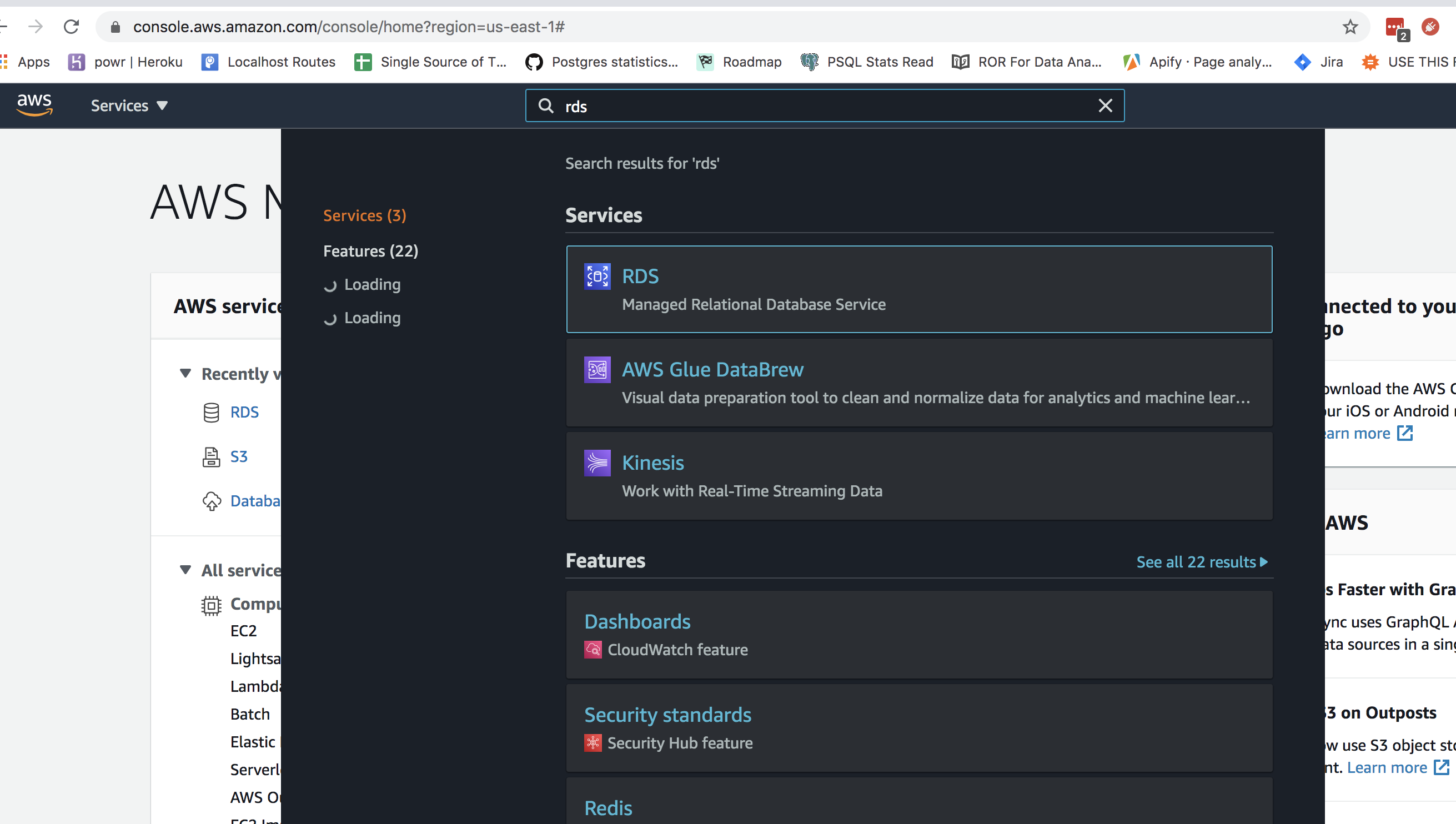Select the Features (22) filter
The image size is (1456, 824).
point(370,251)
